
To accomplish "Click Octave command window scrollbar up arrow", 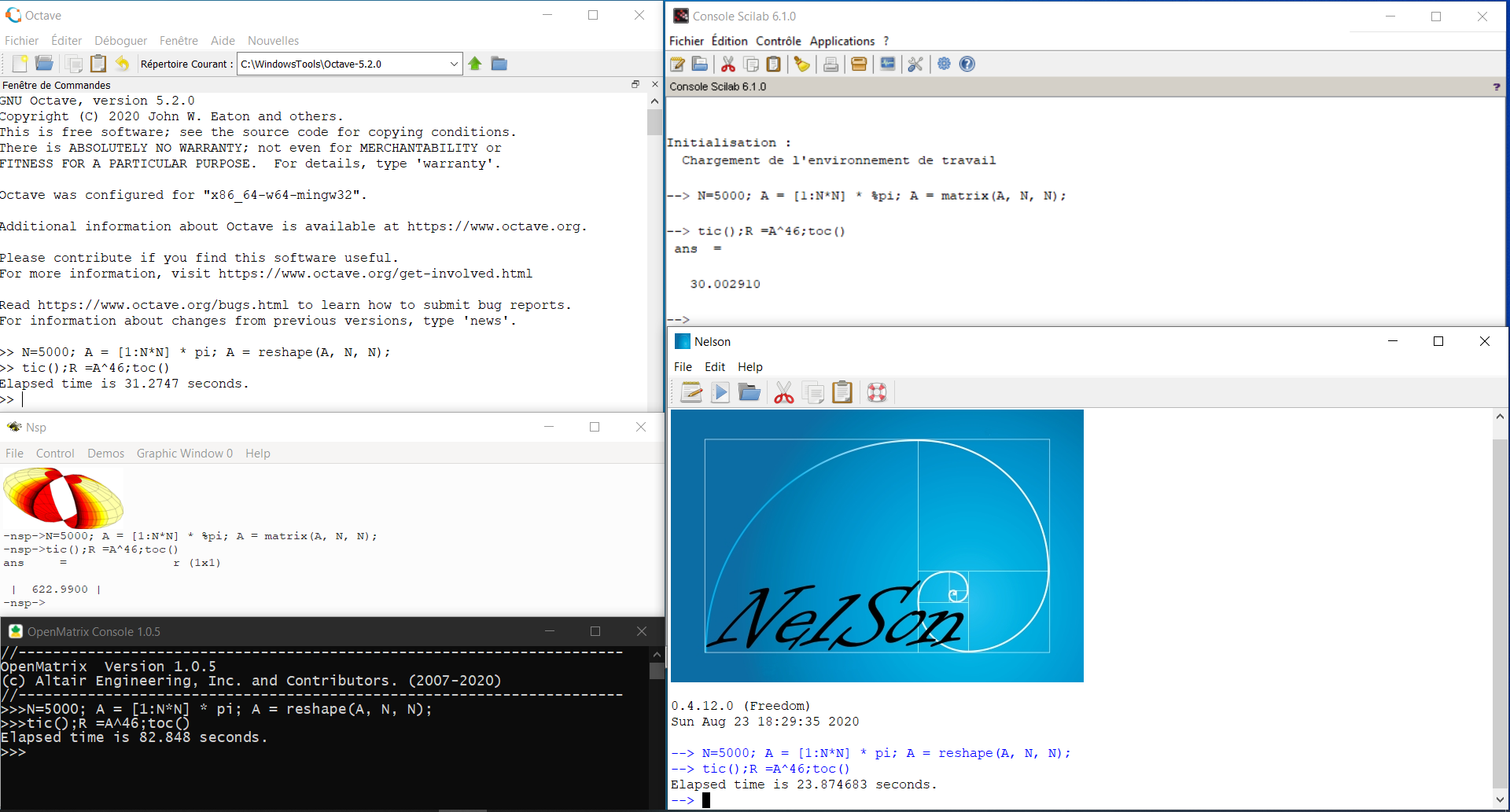I will [x=654, y=101].
